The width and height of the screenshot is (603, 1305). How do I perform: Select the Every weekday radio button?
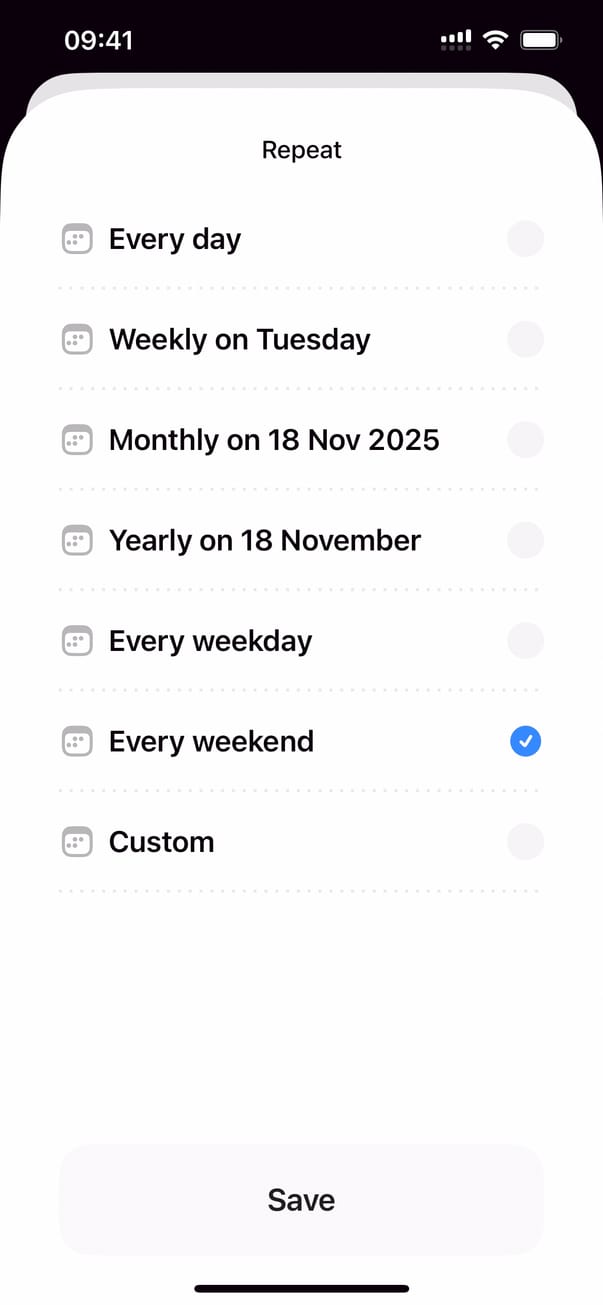pos(525,641)
